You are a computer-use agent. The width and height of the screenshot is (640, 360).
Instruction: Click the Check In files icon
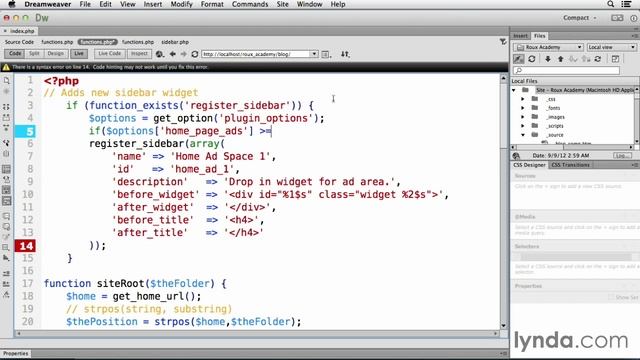tap(585, 59)
